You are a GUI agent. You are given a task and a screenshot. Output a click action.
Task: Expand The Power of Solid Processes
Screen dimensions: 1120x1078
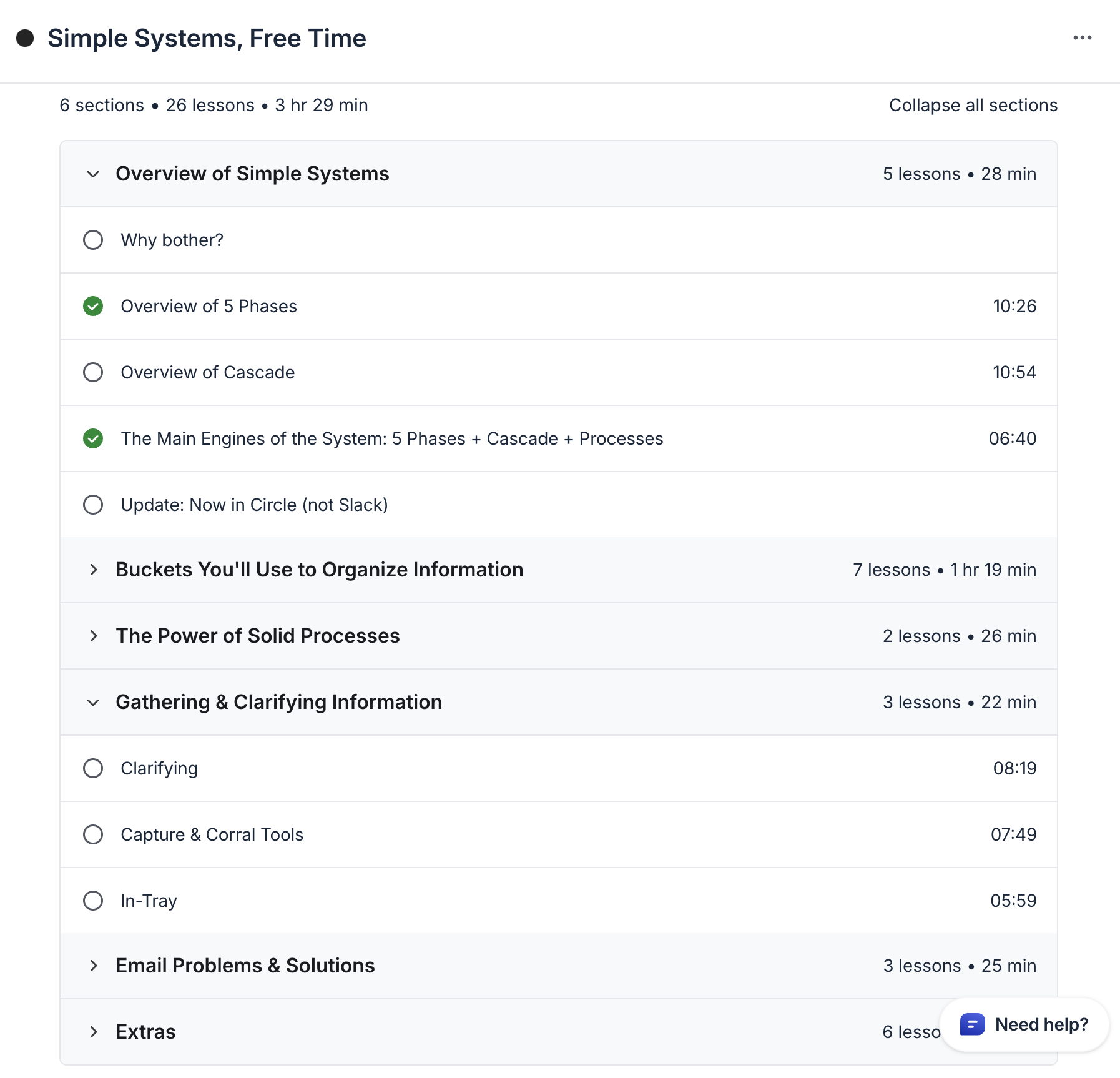[93, 636]
